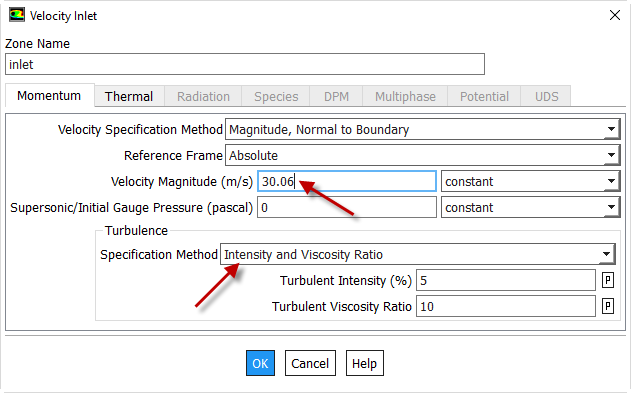This screenshot has width=631, height=393.
Task: Close the Velocity Inlet dialog
Action: click(615, 15)
